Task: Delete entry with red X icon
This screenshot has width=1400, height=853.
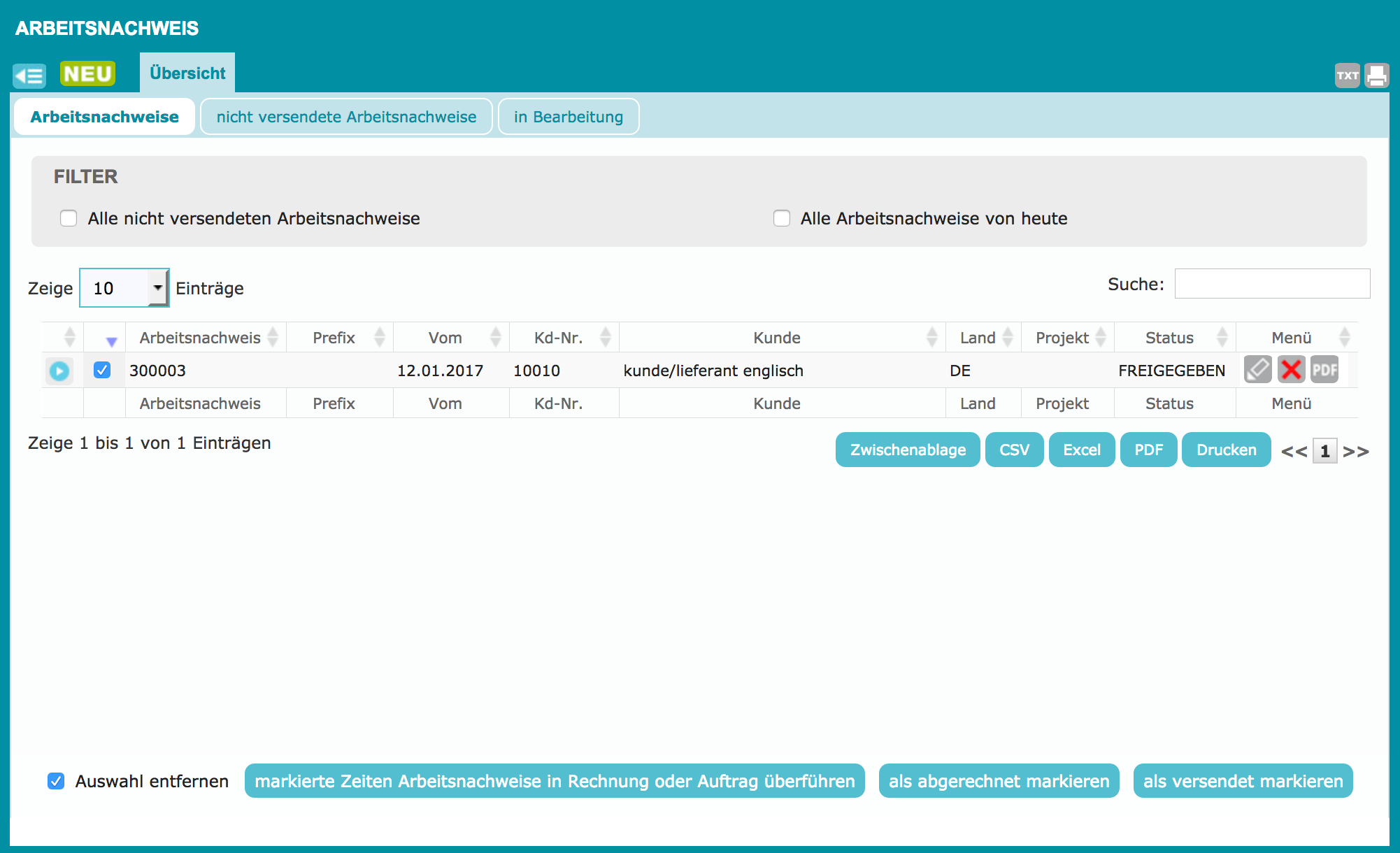Action: [x=1291, y=369]
